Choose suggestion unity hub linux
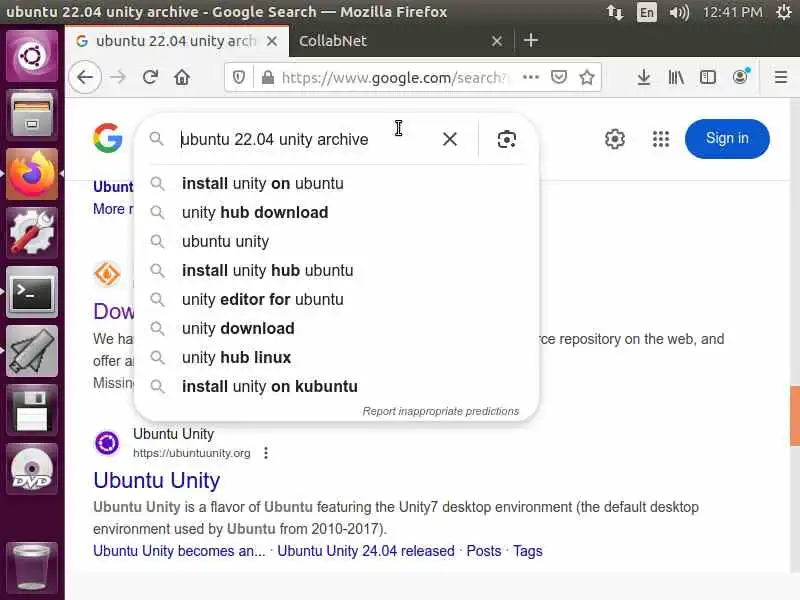Image resolution: width=800 pixels, height=600 pixels. (336, 358)
